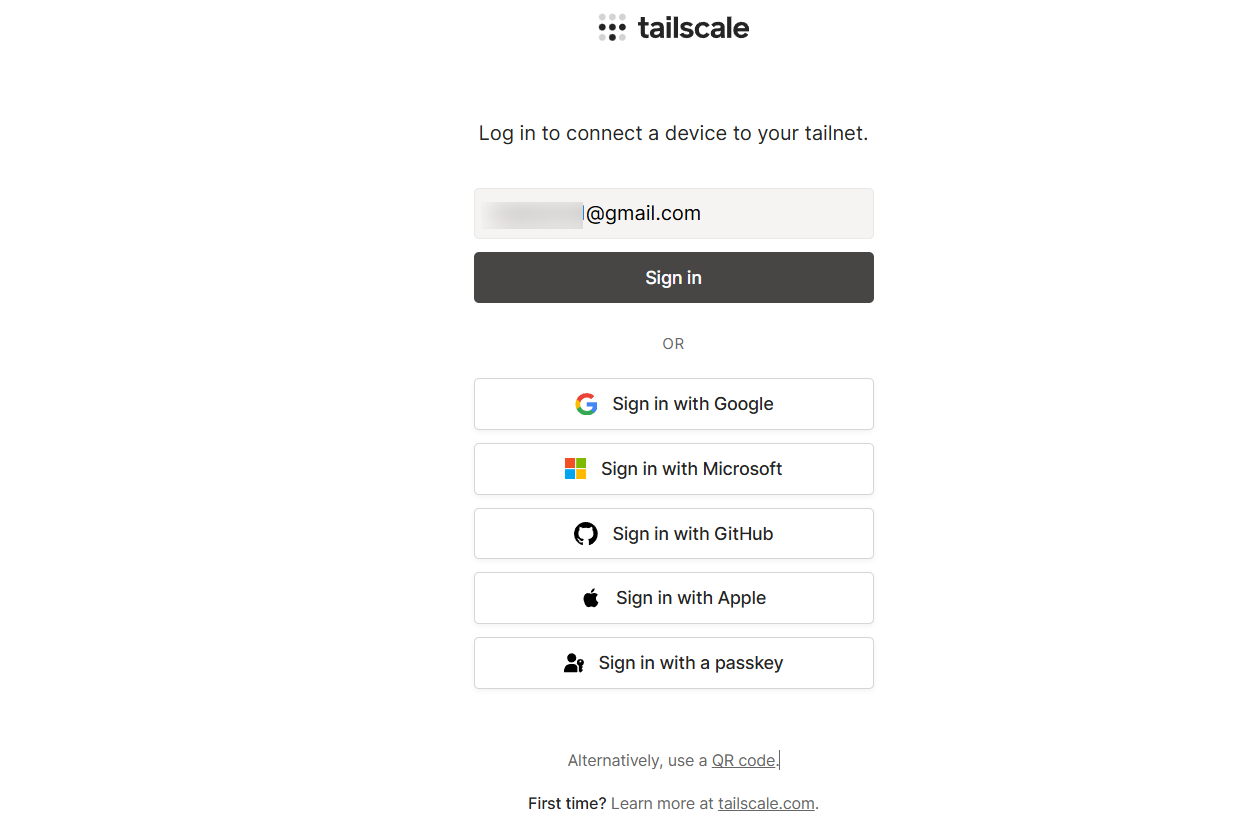Select the "Sign in with Microsoft" label
Image resolution: width=1244 pixels, height=828 pixels.
click(x=691, y=469)
